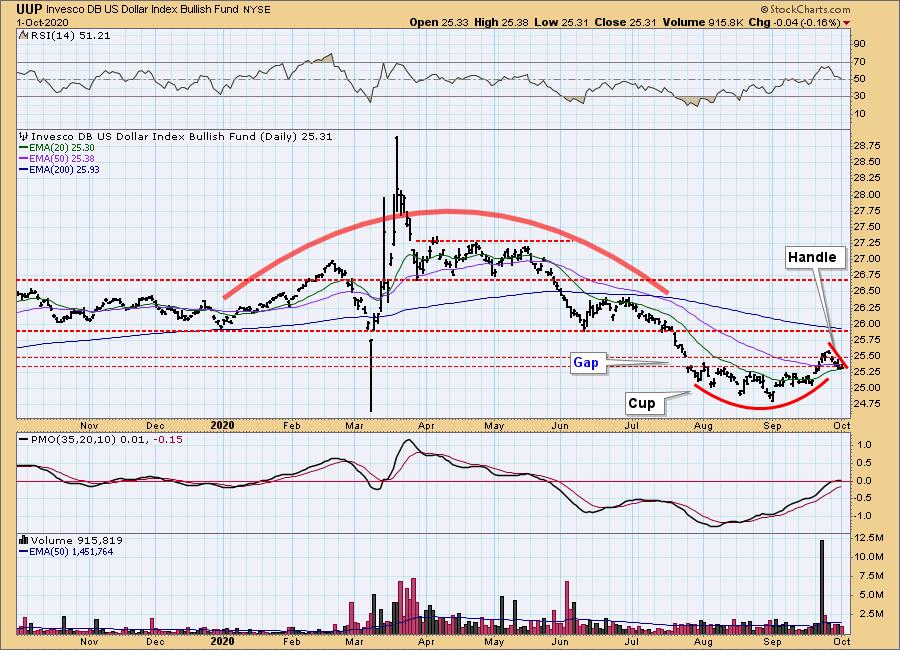Click the purple EMA(50) price legend line
Screen dimensions: 900x650
pos(24,158)
